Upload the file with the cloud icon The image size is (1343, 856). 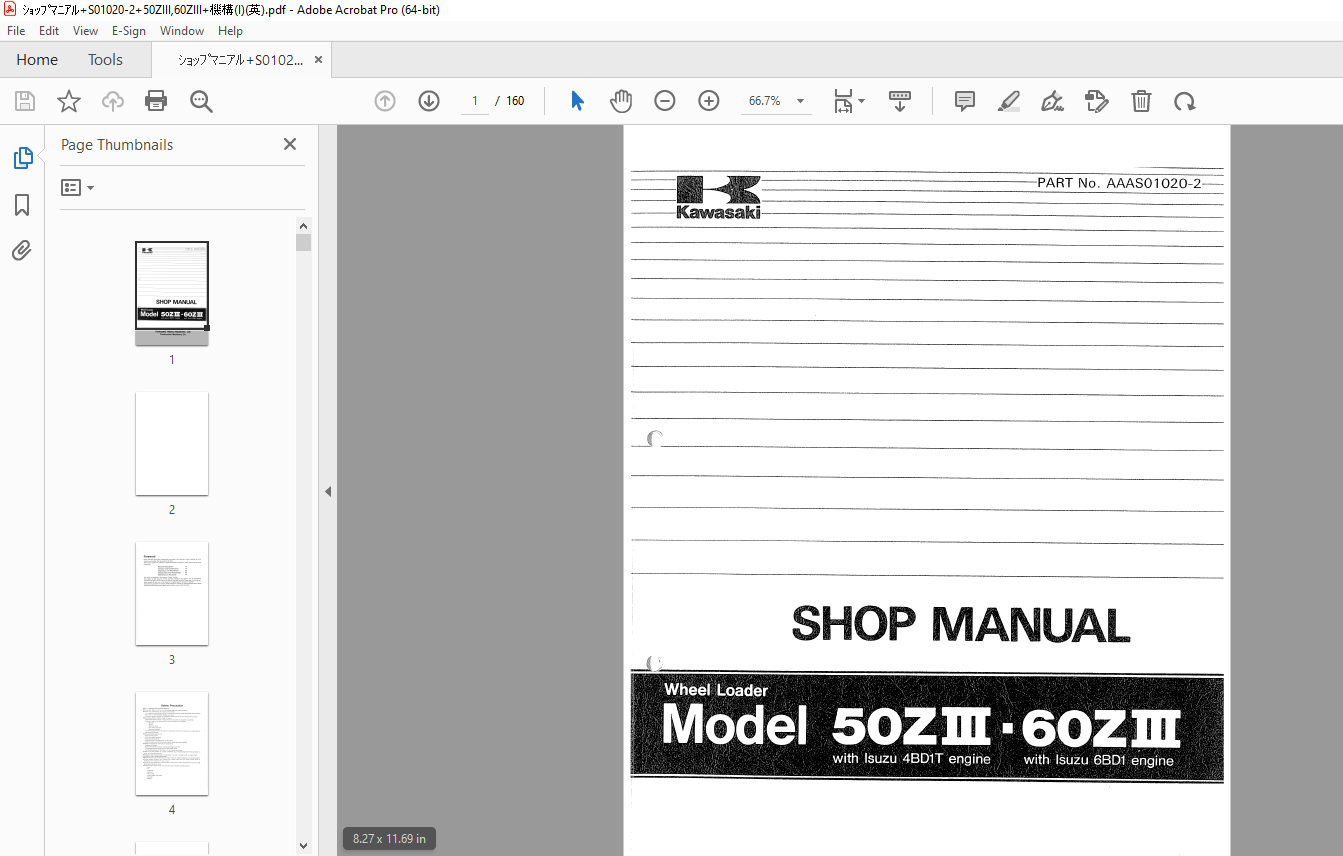(x=113, y=101)
